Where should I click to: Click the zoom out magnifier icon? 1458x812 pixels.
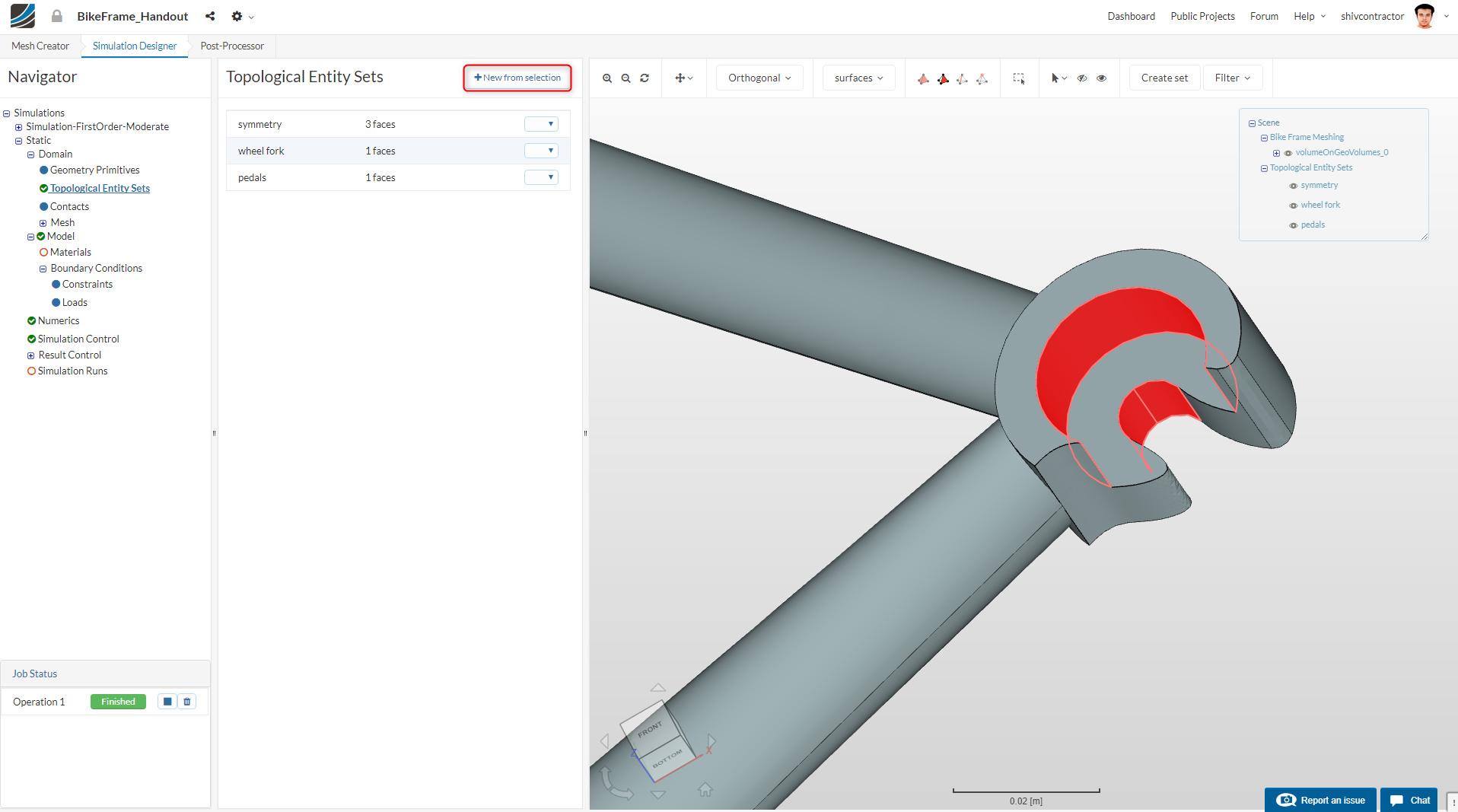tap(626, 78)
